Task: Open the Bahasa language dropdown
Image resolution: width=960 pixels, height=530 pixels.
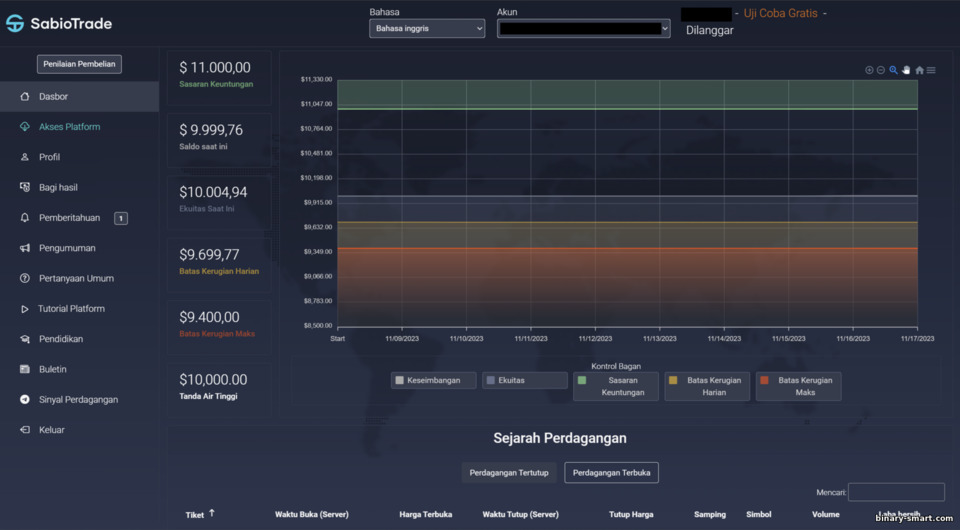Action: click(x=427, y=29)
